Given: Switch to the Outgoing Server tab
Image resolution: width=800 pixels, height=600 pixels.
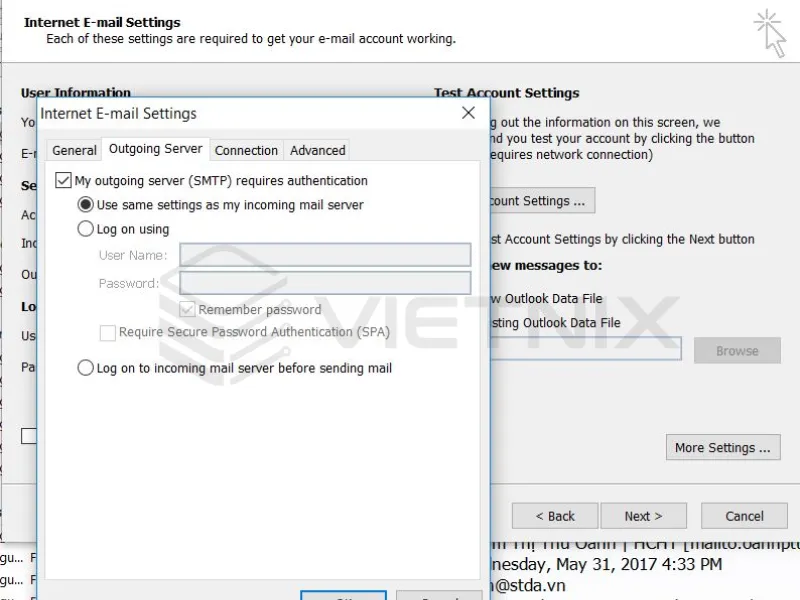Looking at the screenshot, I should (x=155, y=150).
